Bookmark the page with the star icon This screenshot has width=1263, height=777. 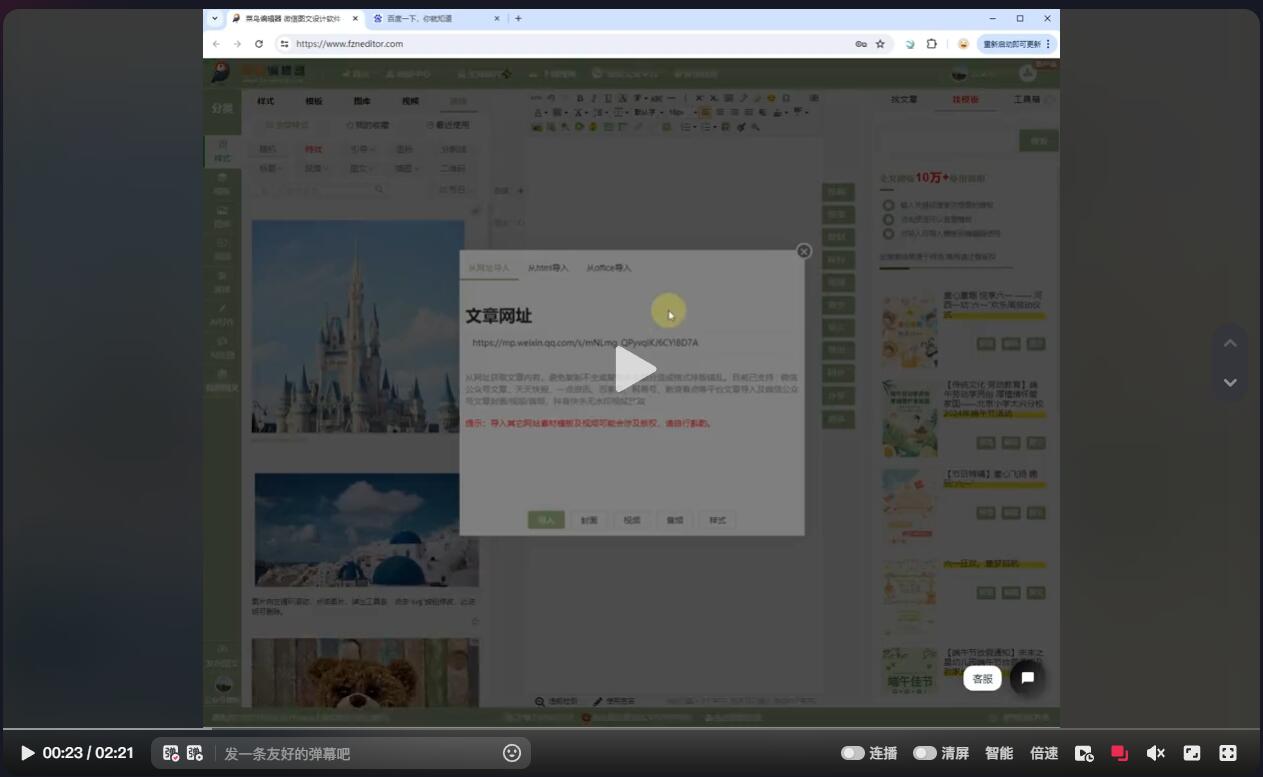coord(880,44)
